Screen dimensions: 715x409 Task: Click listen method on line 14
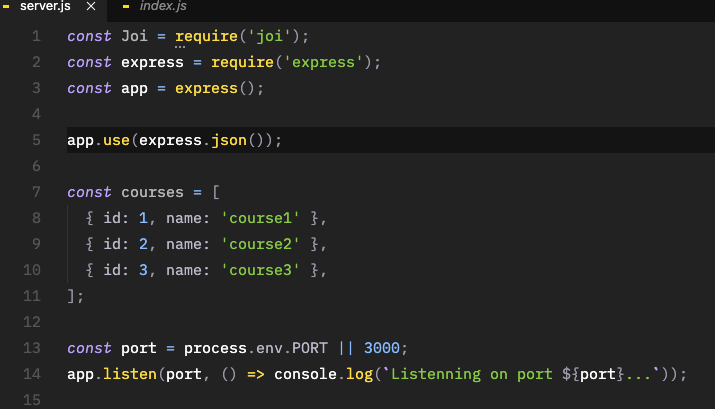tap(130, 374)
